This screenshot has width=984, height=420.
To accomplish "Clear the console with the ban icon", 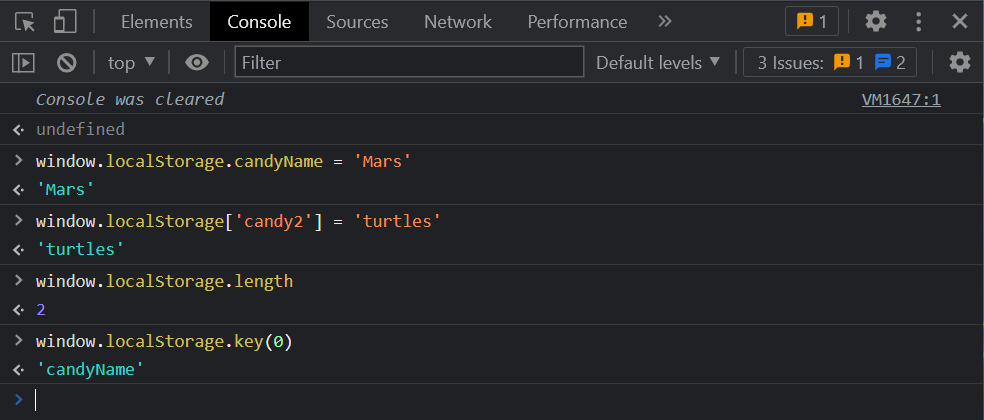I will tap(67, 62).
